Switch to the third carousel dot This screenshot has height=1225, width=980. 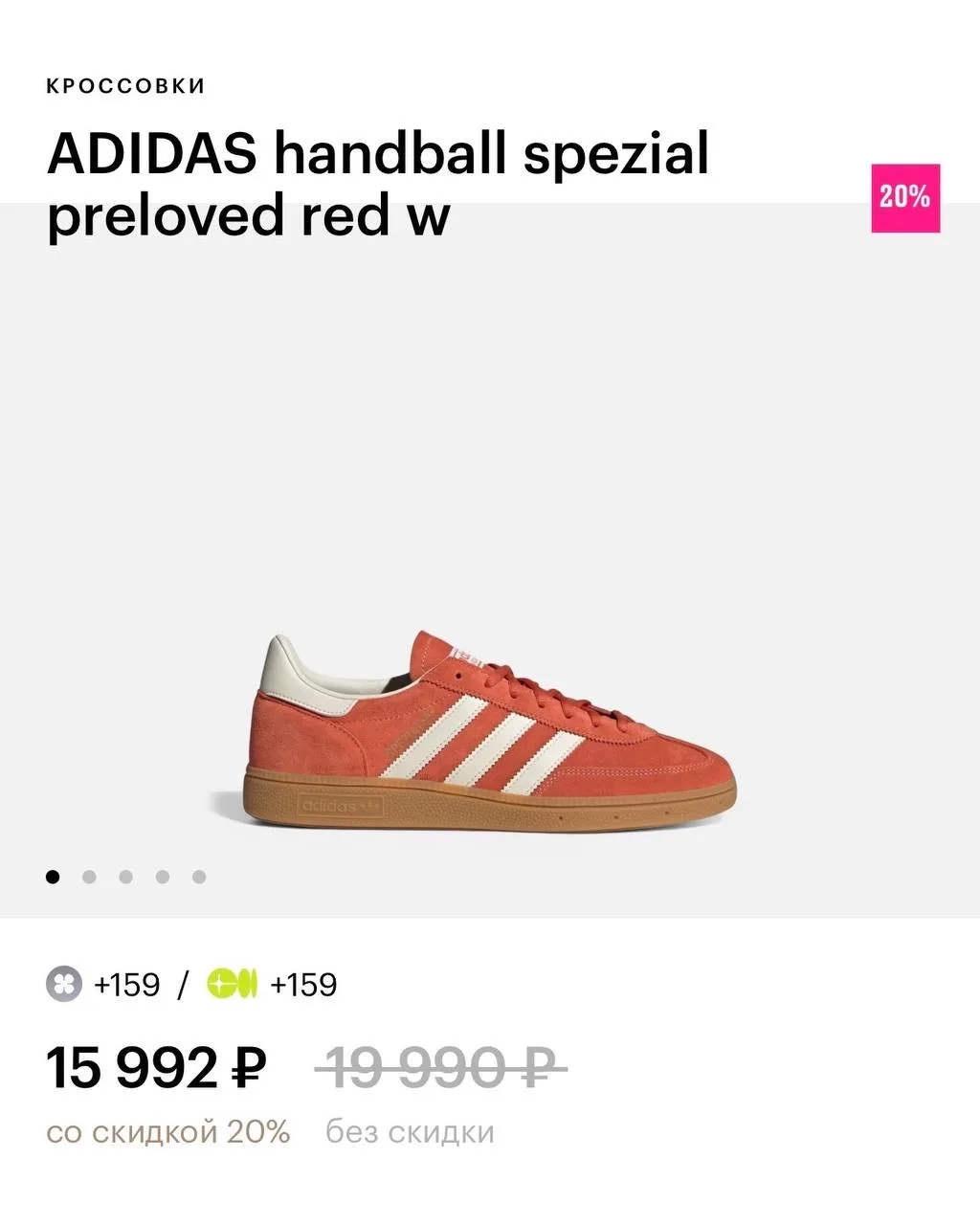pyautogui.click(x=125, y=877)
